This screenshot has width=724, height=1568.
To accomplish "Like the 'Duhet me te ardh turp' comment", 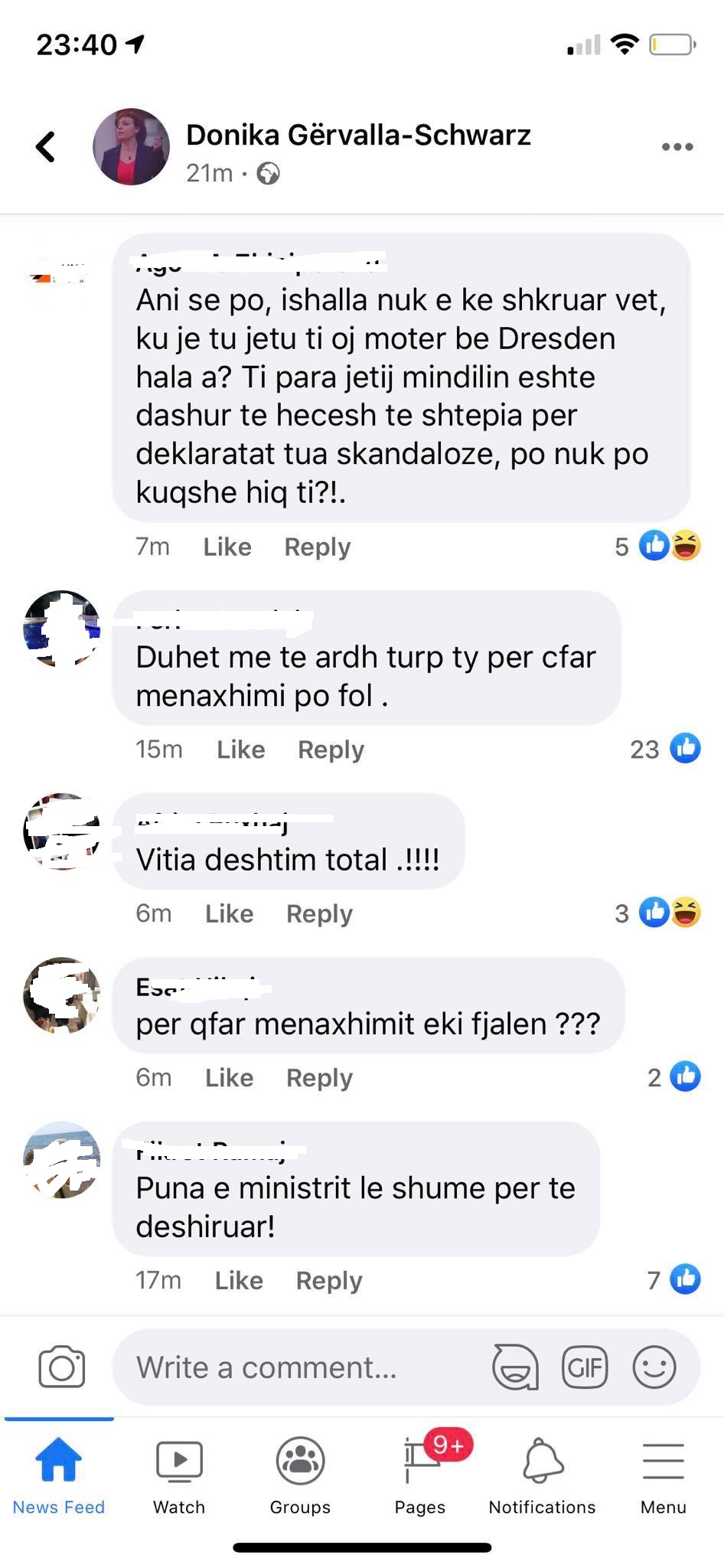I will pyautogui.click(x=241, y=749).
